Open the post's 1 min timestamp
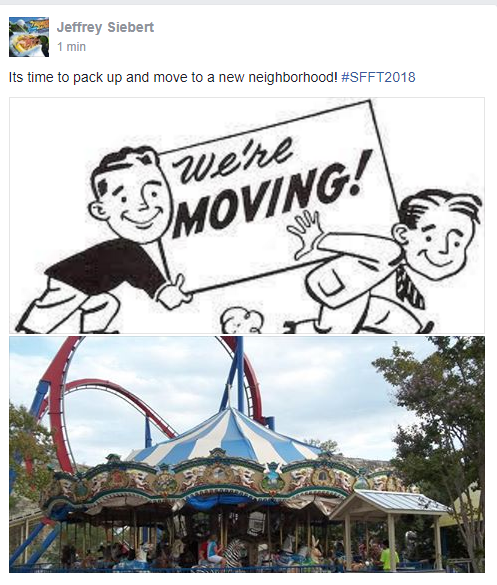Screen dimensions: 497x585 click(71, 47)
